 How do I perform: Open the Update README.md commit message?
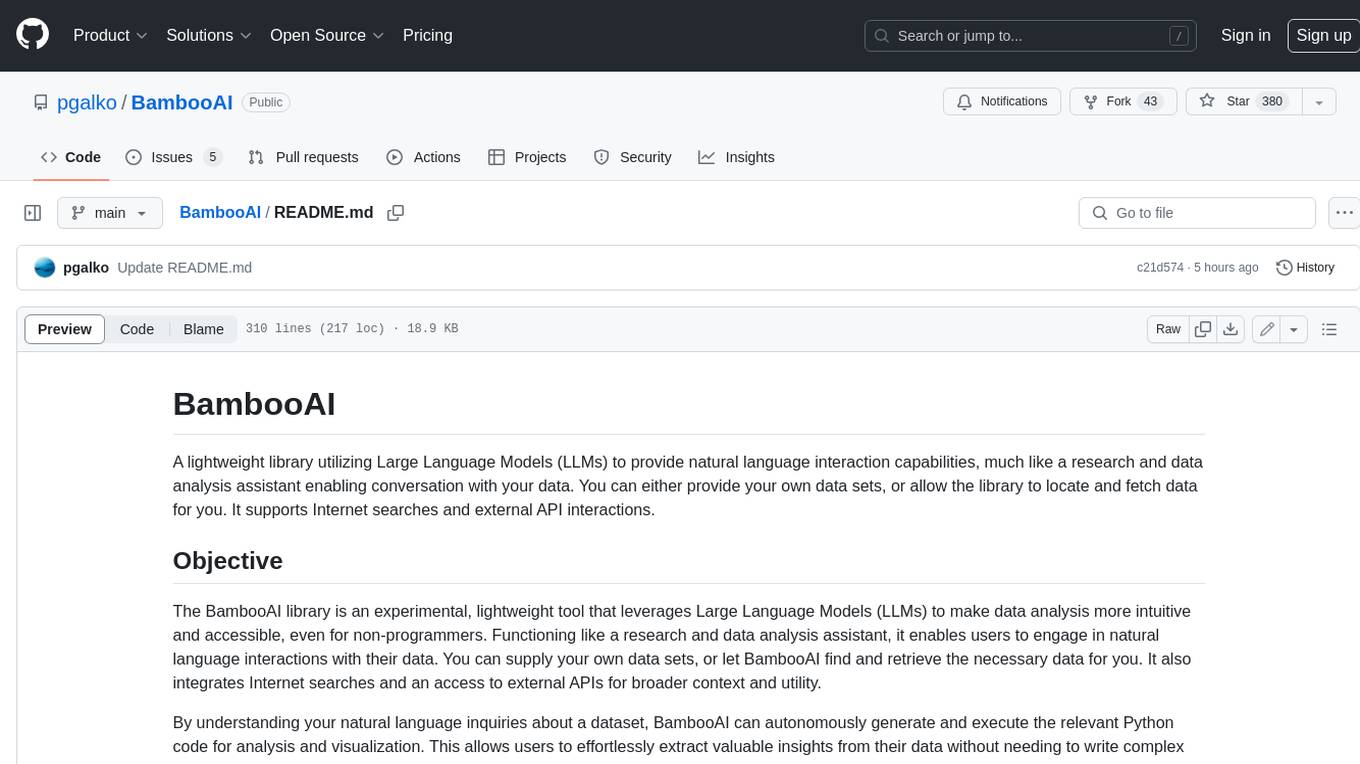click(x=184, y=267)
